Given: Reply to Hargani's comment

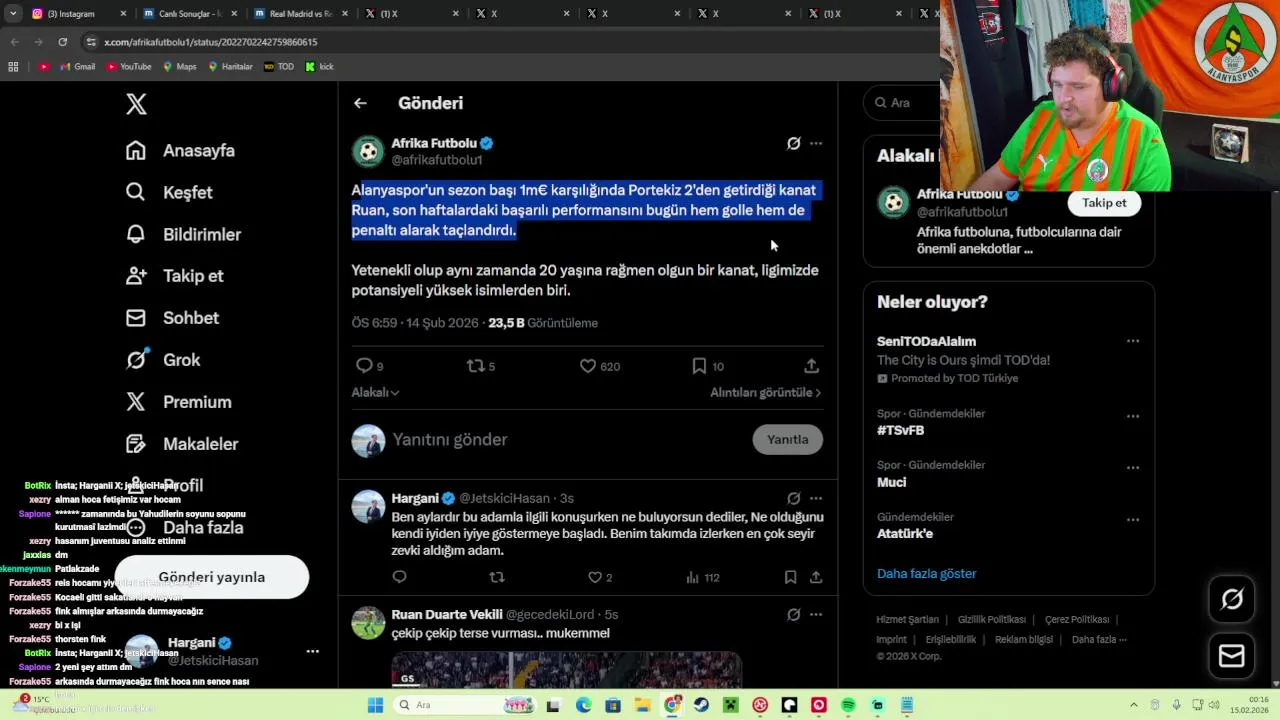Looking at the screenshot, I should [x=399, y=577].
